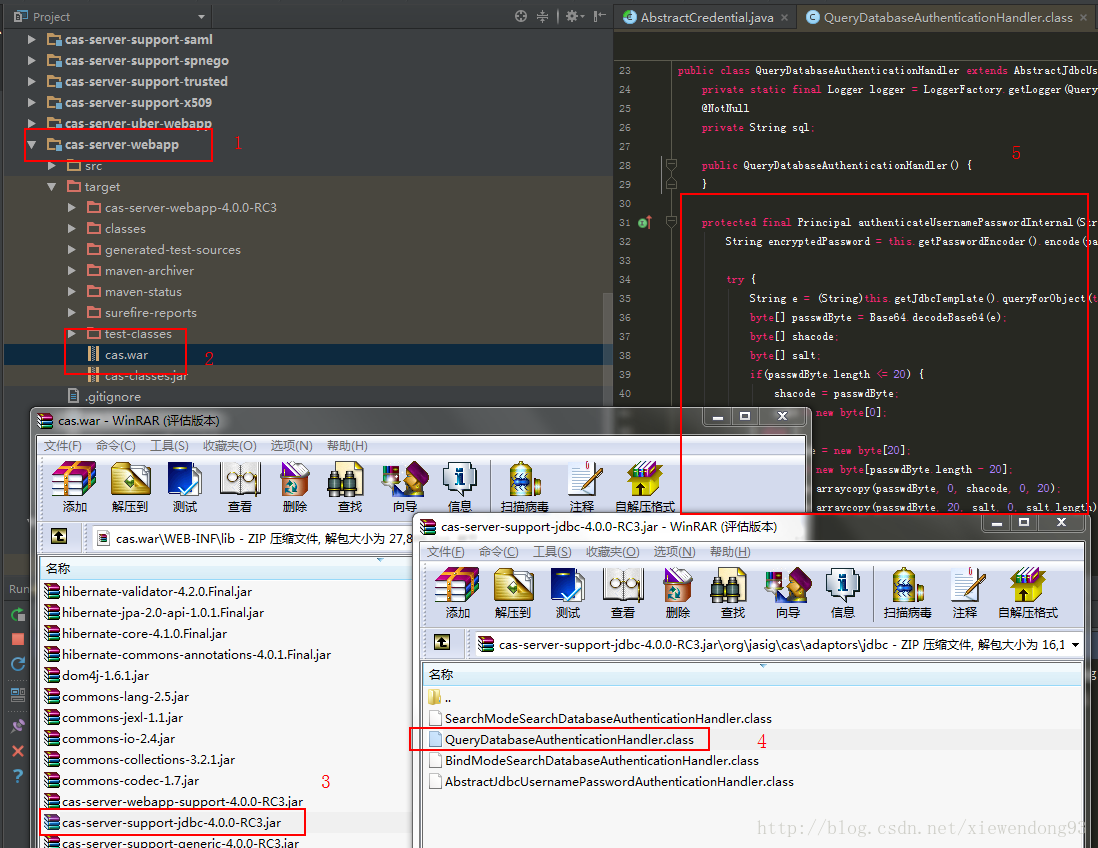Click View icon in jdbc jar WinRAR window
Viewport: 1098px width, 848px height.
tap(623, 585)
